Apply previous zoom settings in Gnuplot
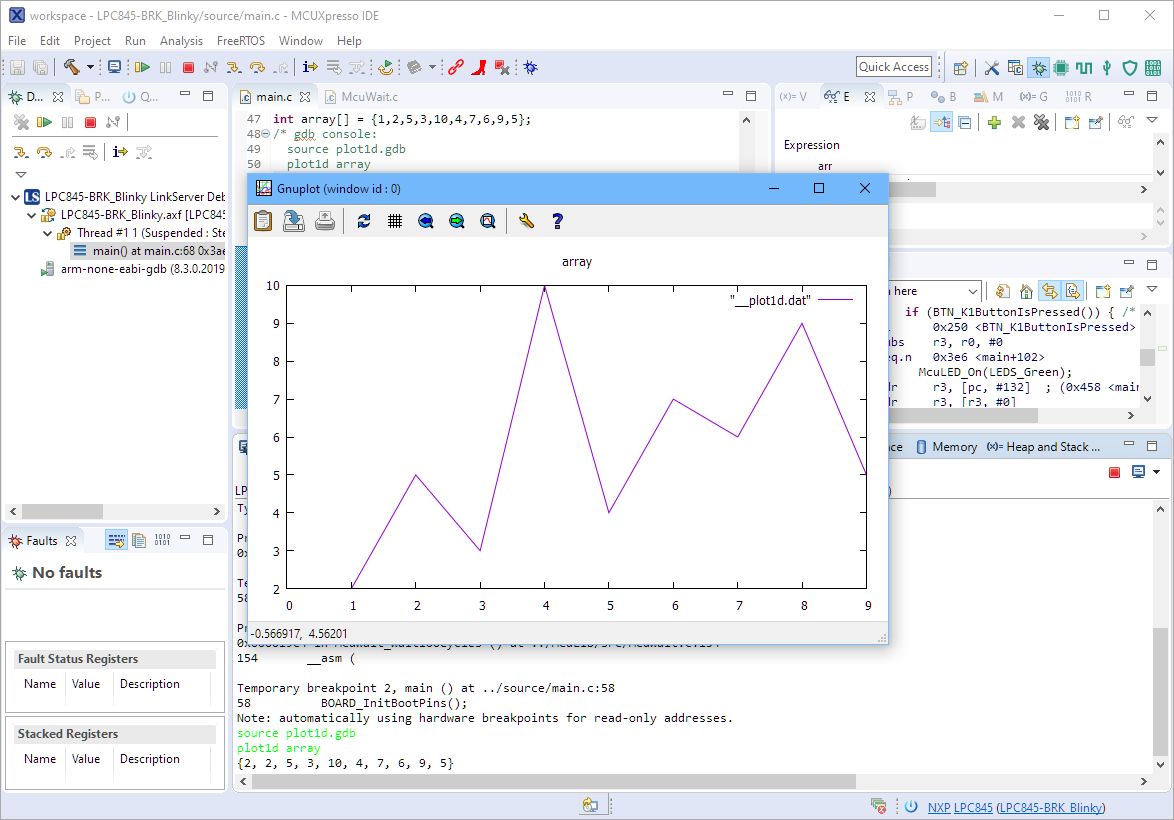1174x820 pixels. point(426,221)
